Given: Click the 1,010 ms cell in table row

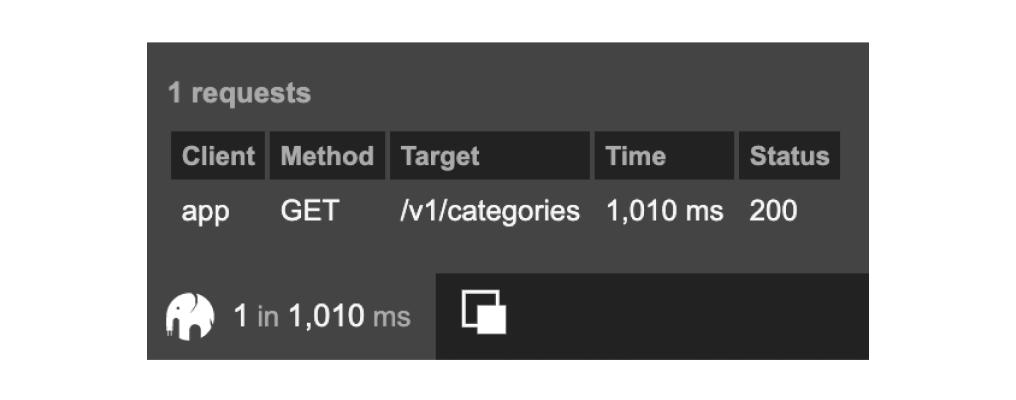Looking at the screenshot, I should [x=664, y=212].
